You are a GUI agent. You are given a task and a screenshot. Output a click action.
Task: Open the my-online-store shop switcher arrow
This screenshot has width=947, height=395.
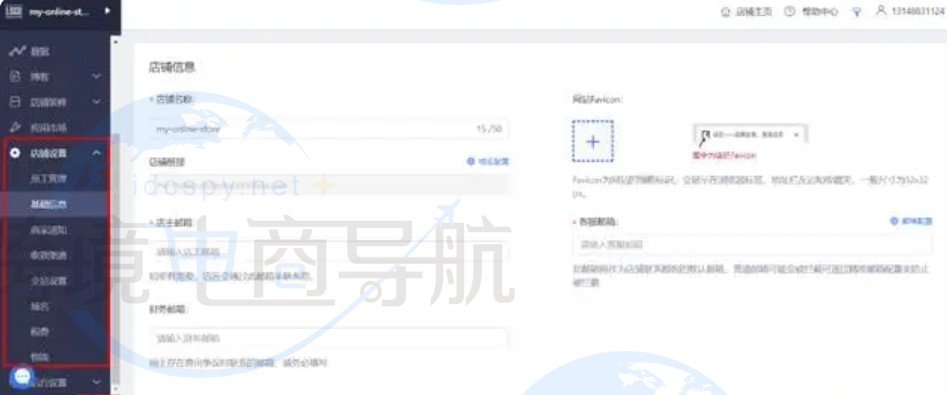108,11
